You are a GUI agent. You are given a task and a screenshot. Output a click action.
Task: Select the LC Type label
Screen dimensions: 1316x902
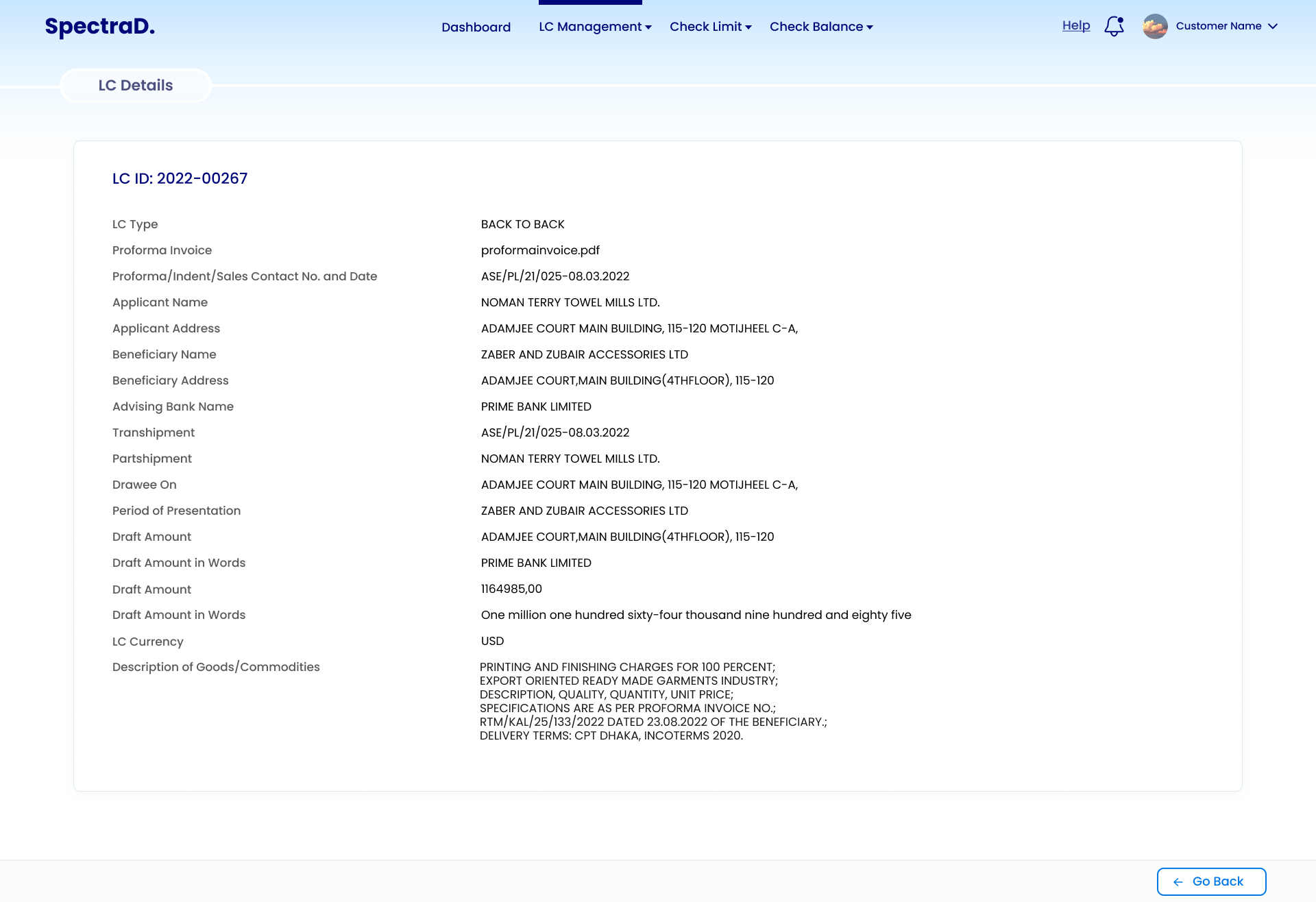[135, 224]
